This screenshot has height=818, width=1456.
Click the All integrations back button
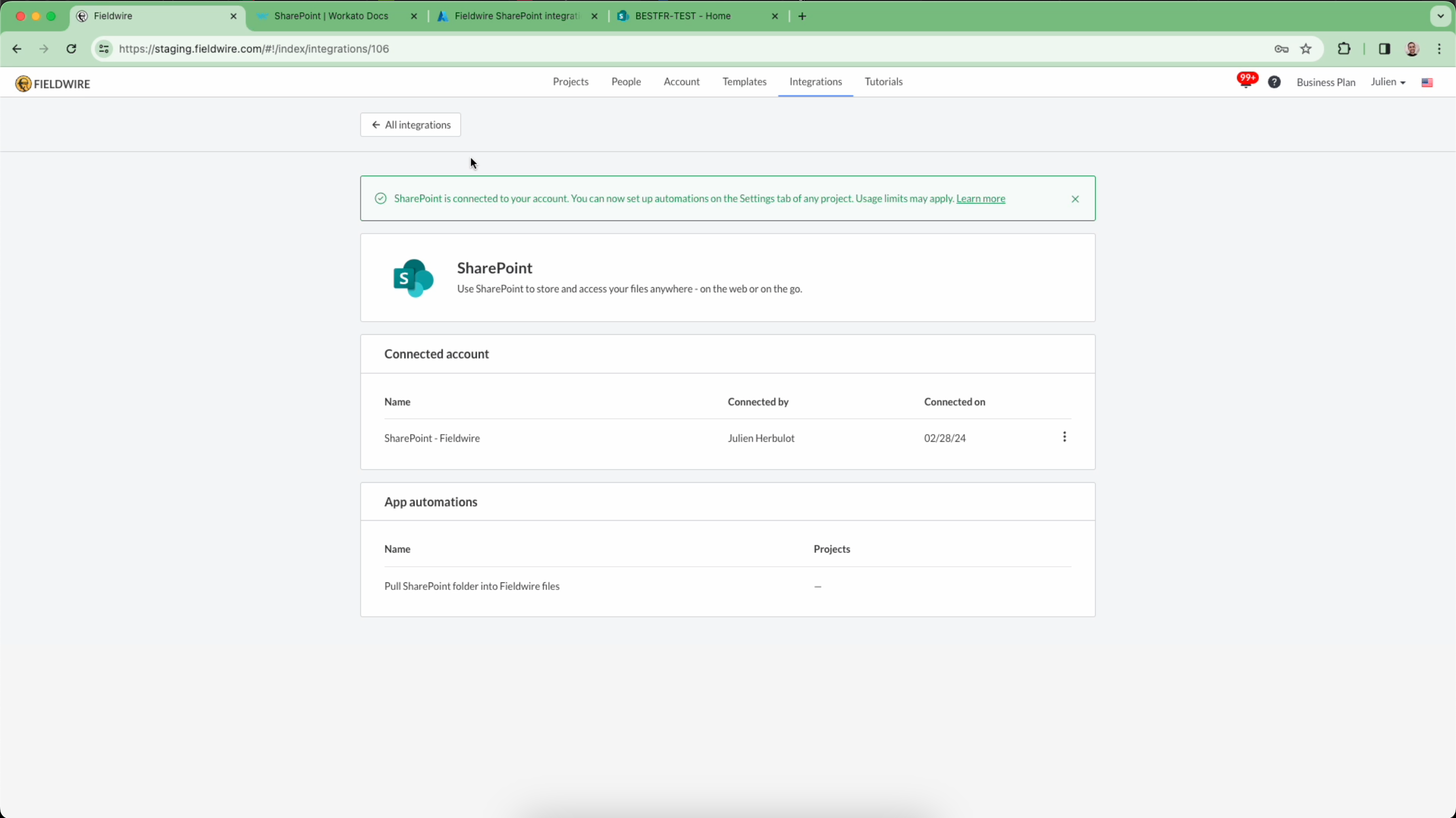pyautogui.click(x=411, y=125)
